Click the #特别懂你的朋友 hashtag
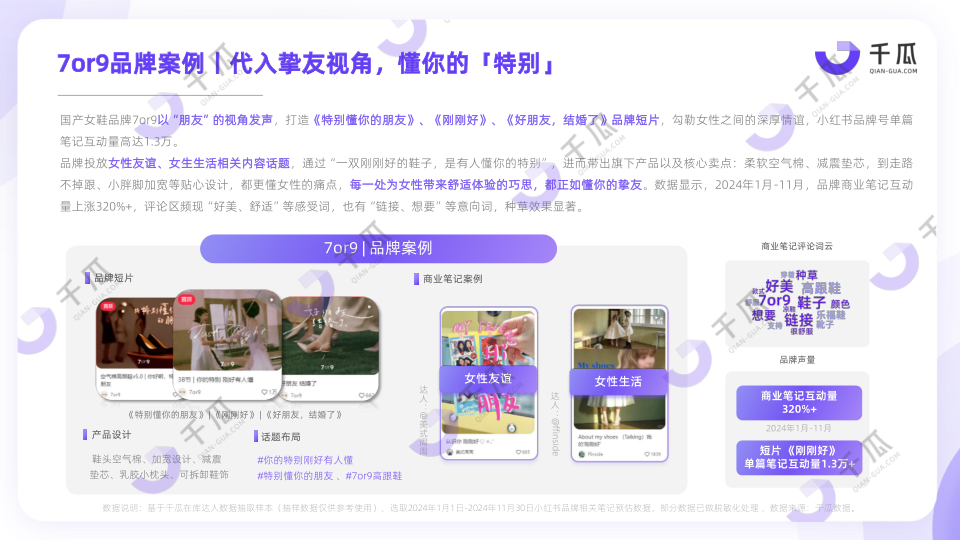960x540 pixels. [x=295, y=476]
